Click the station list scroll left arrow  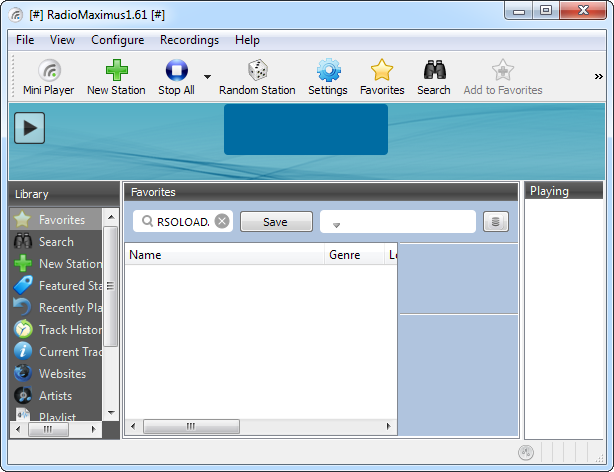(x=133, y=426)
